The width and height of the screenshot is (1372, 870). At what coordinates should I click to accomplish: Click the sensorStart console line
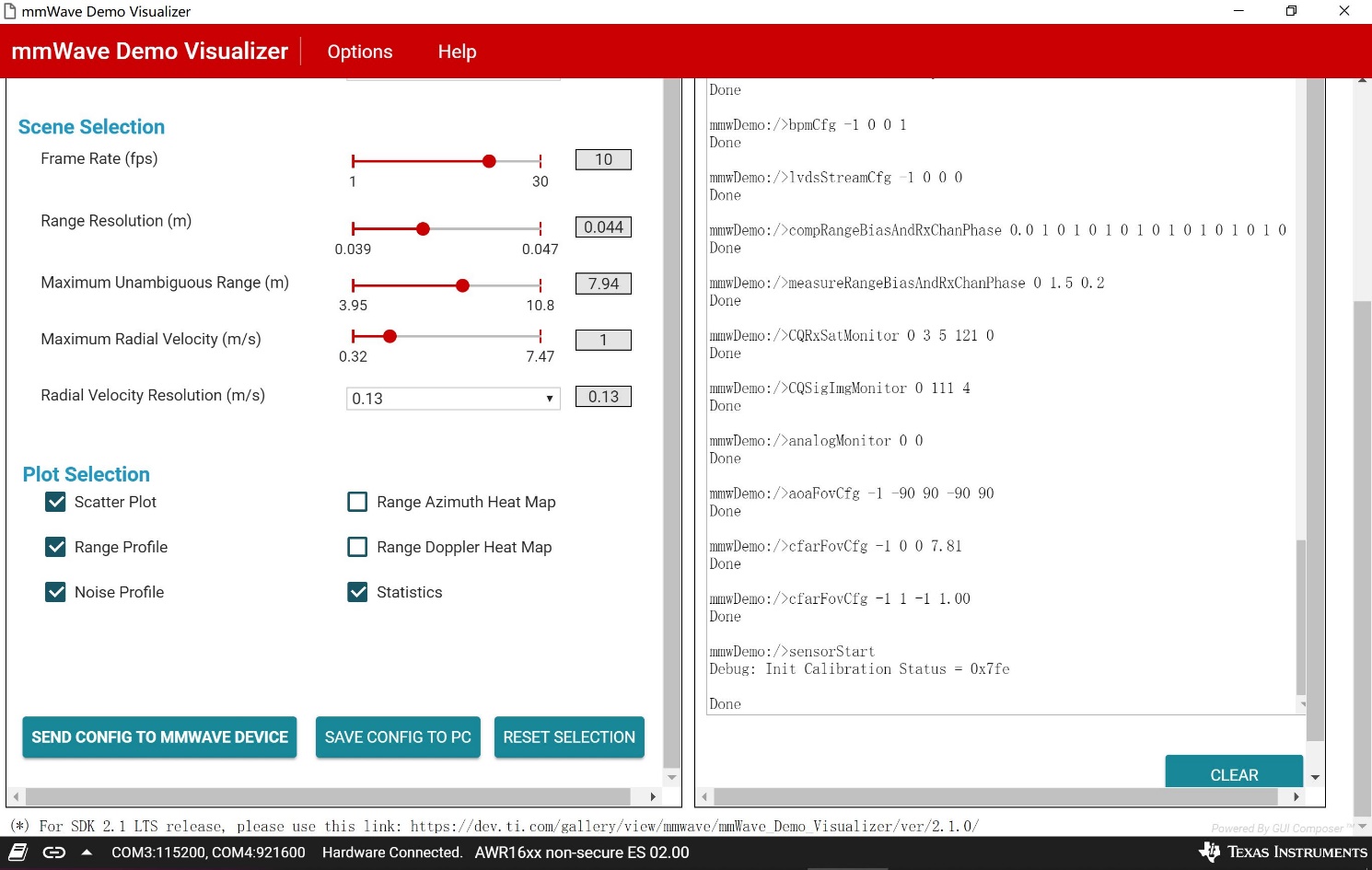click(792, 652)
